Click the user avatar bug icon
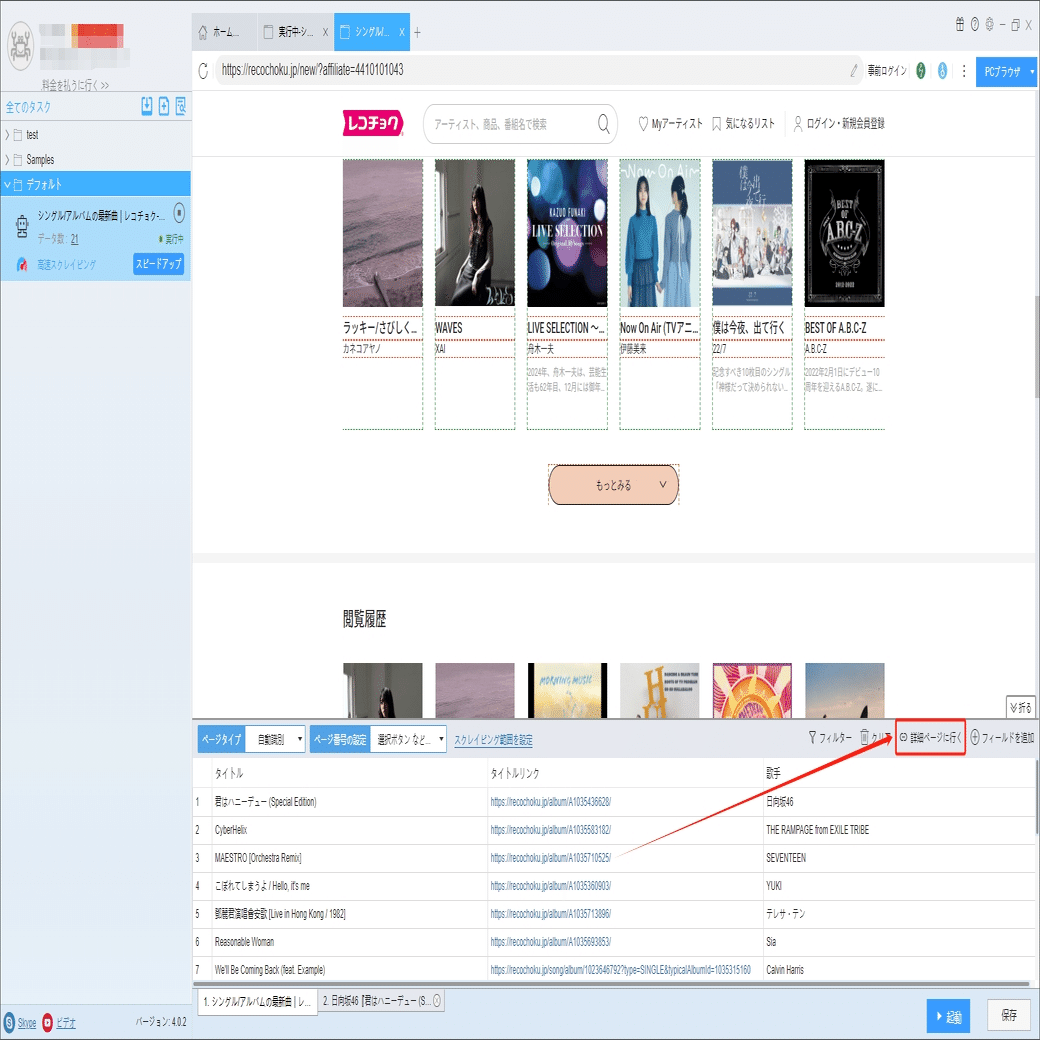 [x=20, y=46]
